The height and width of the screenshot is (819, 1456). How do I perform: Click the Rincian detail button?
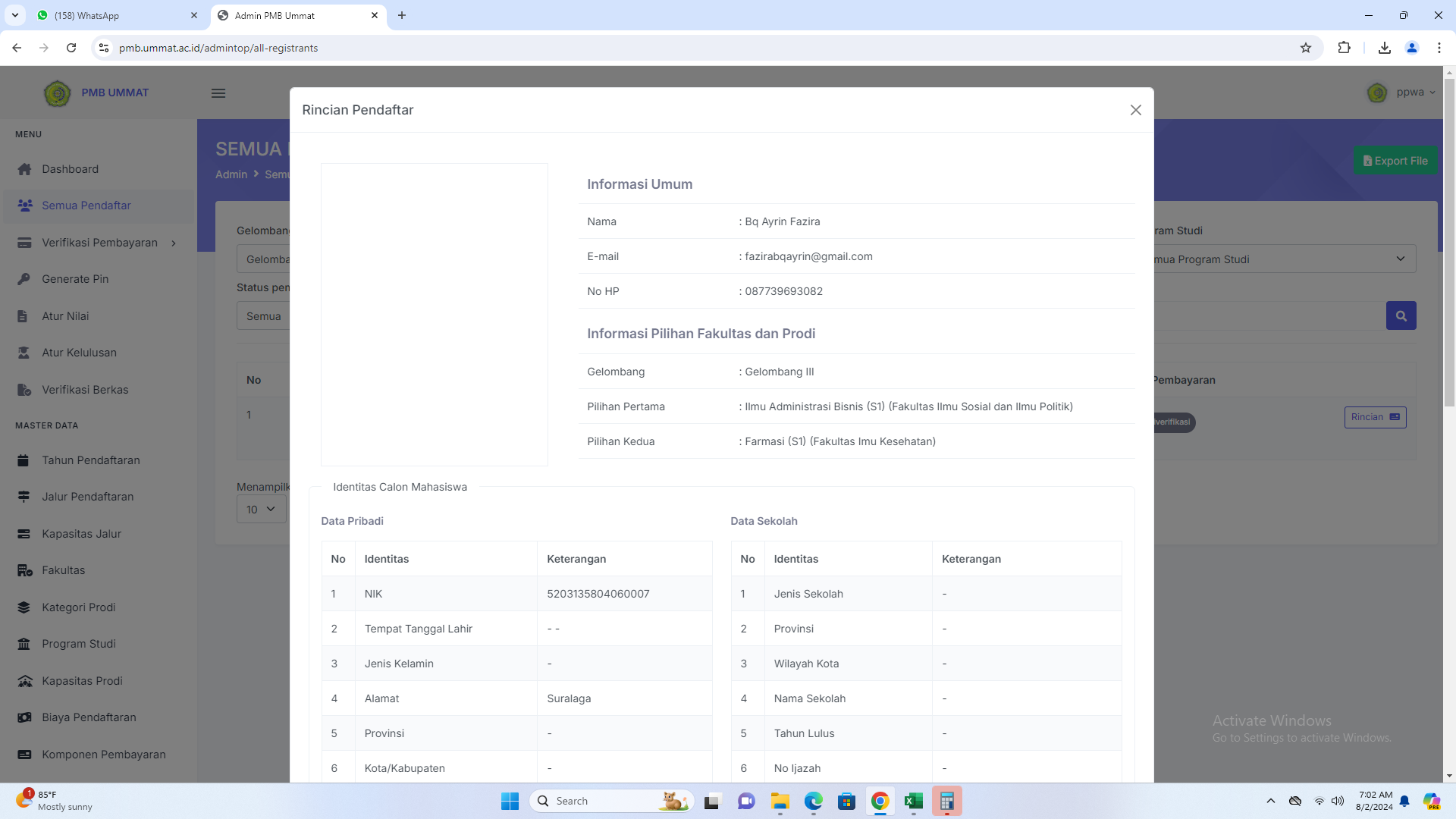pyautogui.click(x=1374, y=417)
